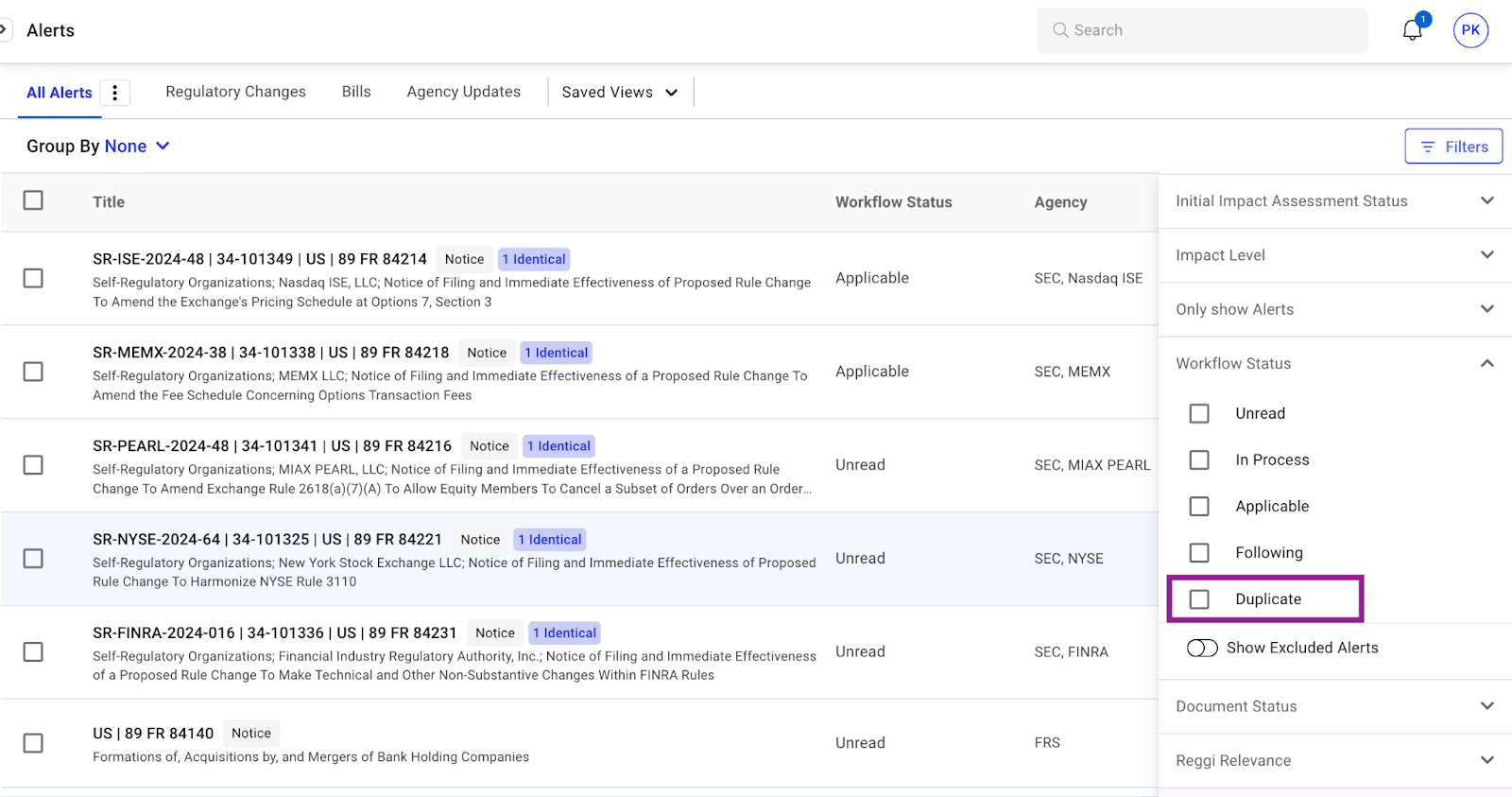
Task: Click the Filters button
Action: coord(1452,147)
